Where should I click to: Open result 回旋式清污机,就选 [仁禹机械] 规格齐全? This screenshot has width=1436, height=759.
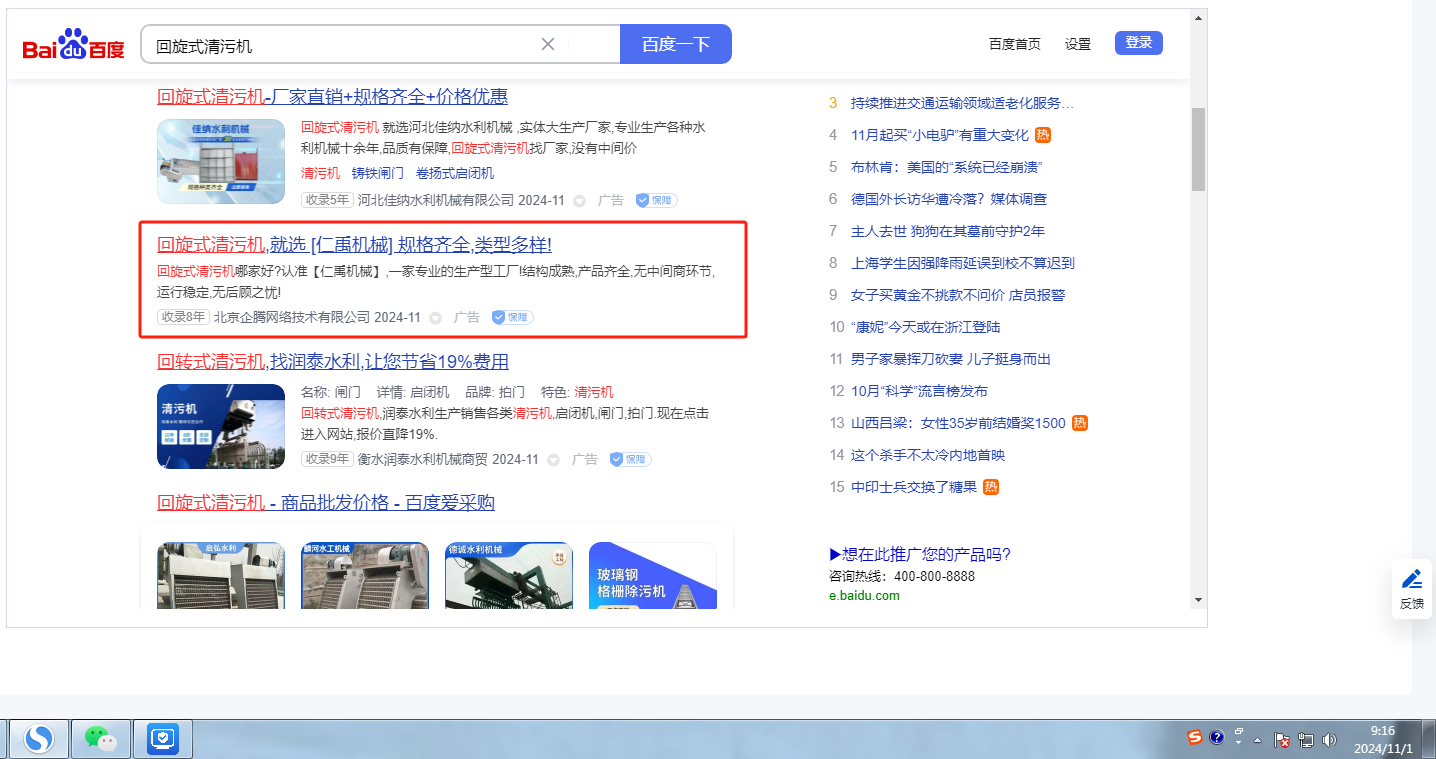point(355,245)
